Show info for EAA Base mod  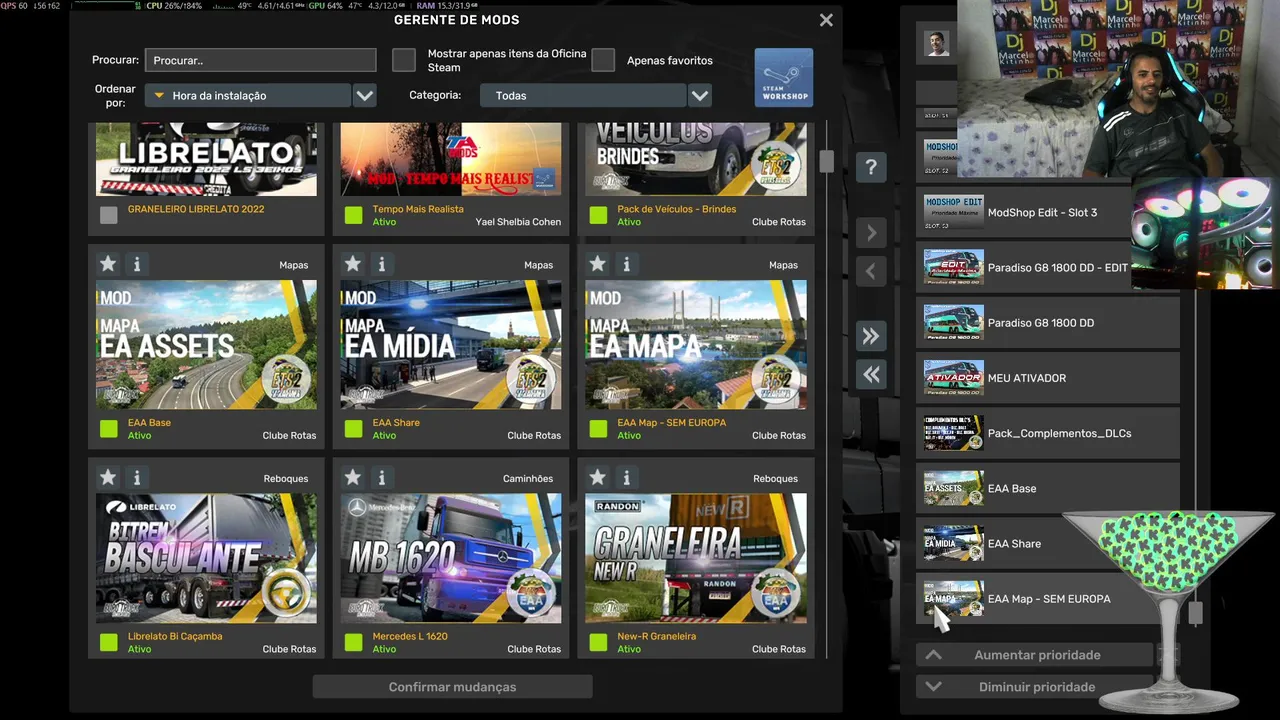coord(137,264)
